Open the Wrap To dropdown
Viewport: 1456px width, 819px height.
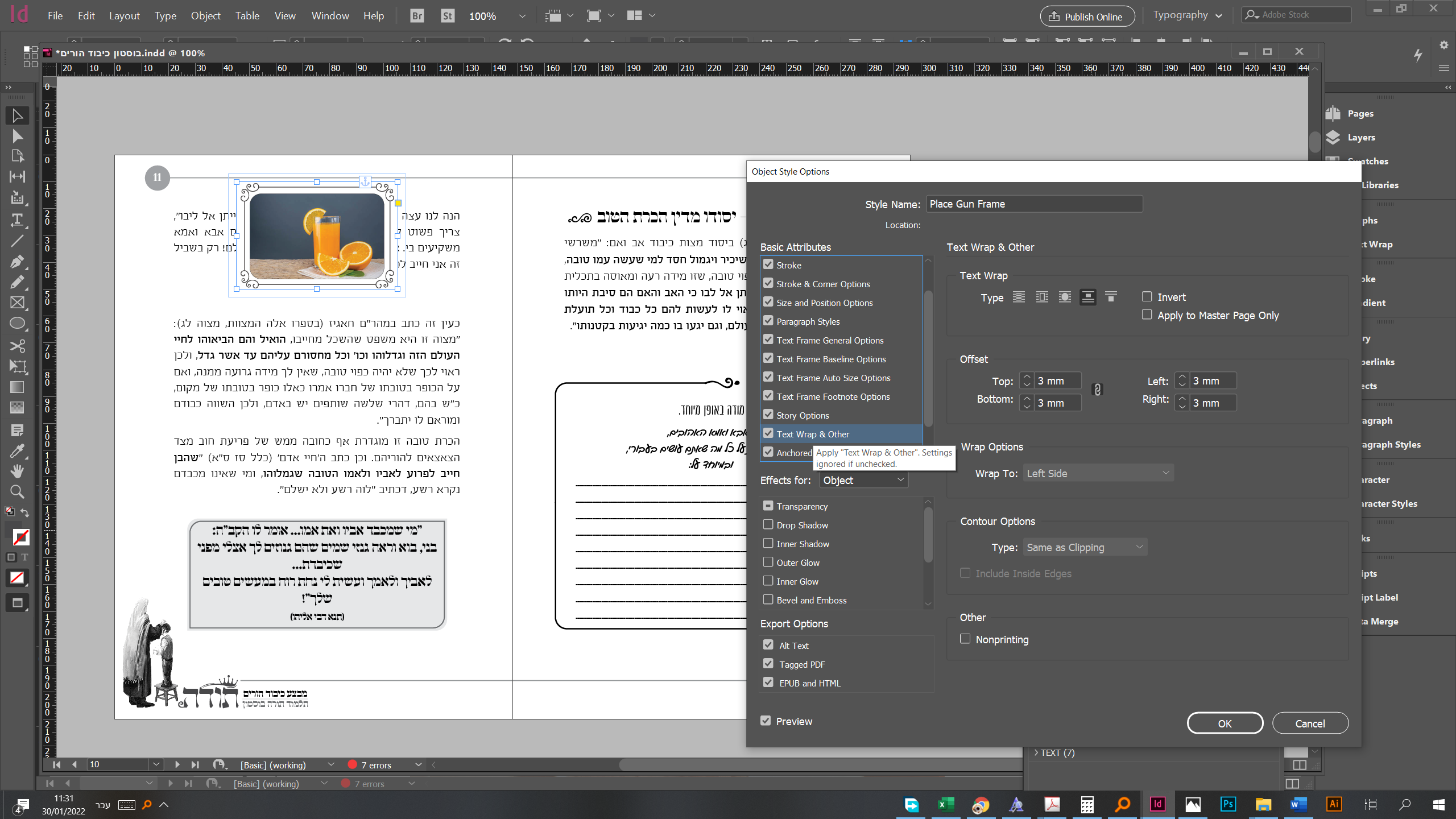pyautogui.click(x=1098, y=473)
